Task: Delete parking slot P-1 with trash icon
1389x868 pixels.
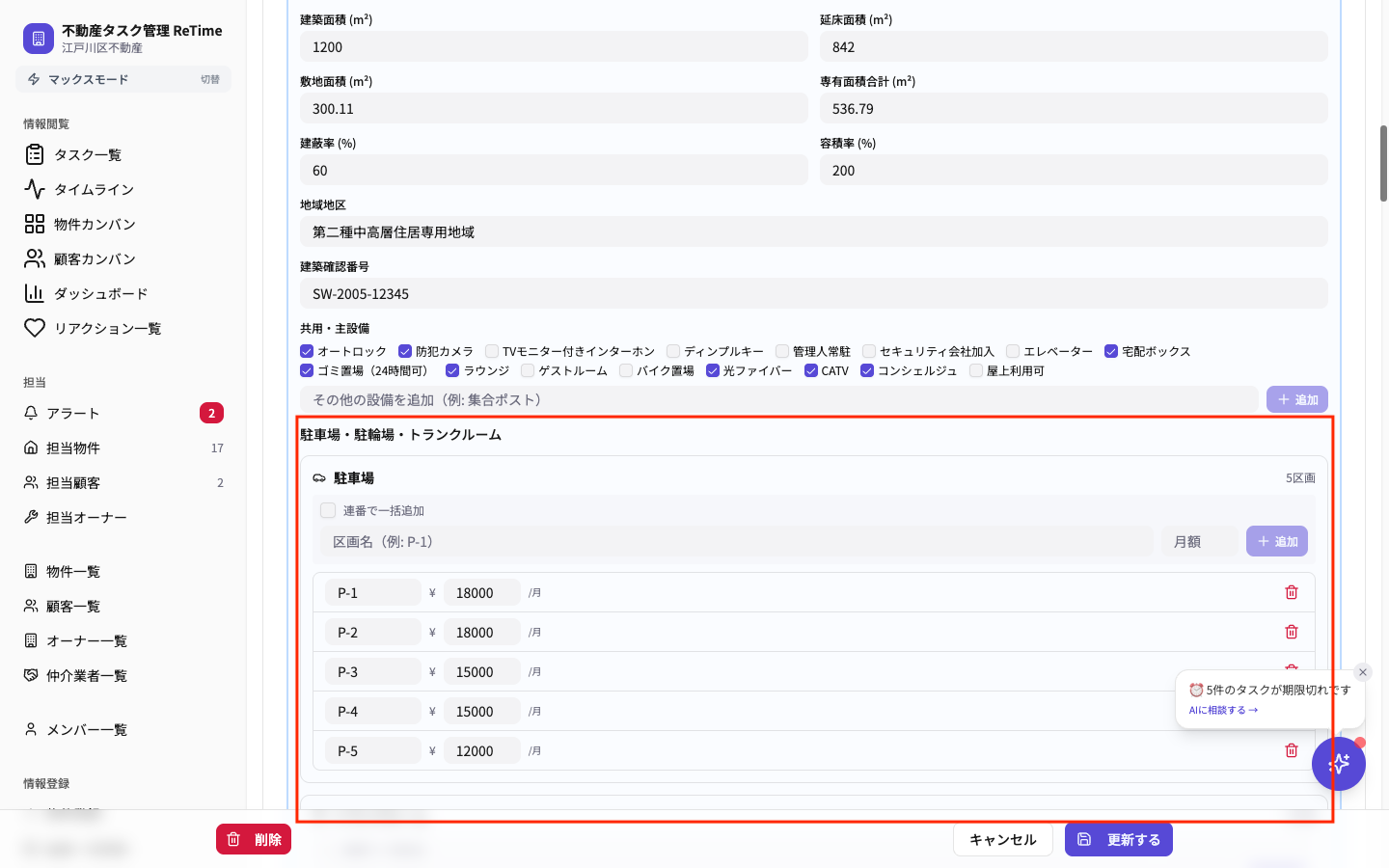Action: [1292, 592]
